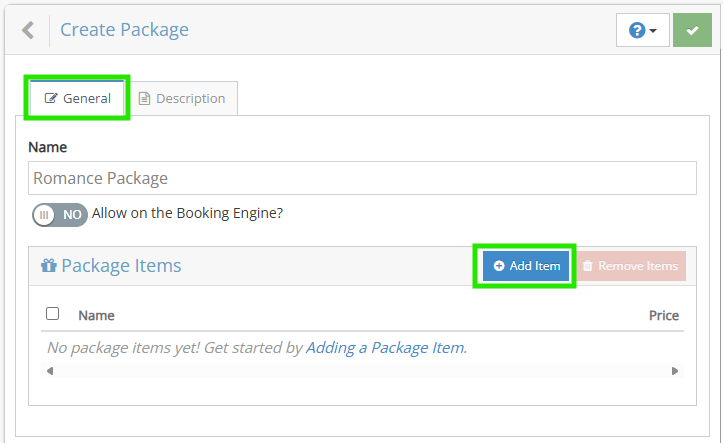Check the select-all items checkbox
This screenshot has width=723, height=443.
pyautogui.click(x=53, y=314)
